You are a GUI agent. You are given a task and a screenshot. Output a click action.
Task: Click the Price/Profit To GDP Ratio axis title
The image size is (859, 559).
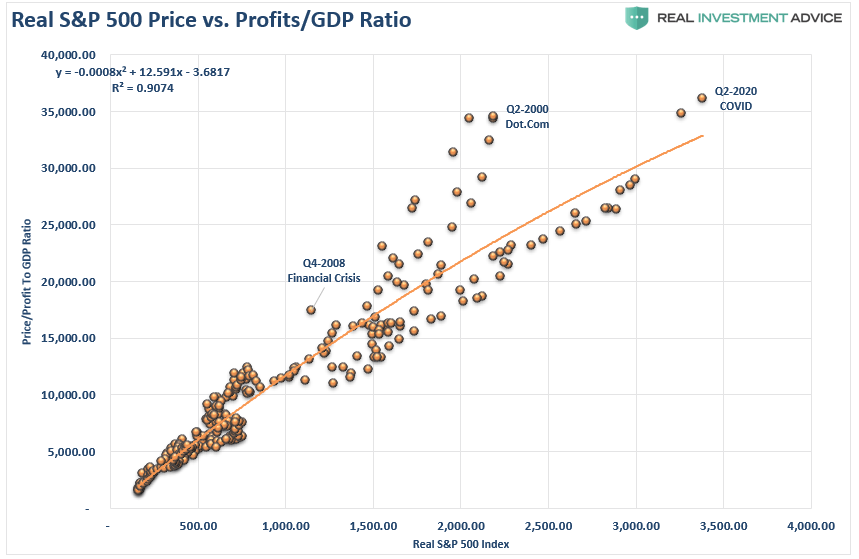coord(26,282)
